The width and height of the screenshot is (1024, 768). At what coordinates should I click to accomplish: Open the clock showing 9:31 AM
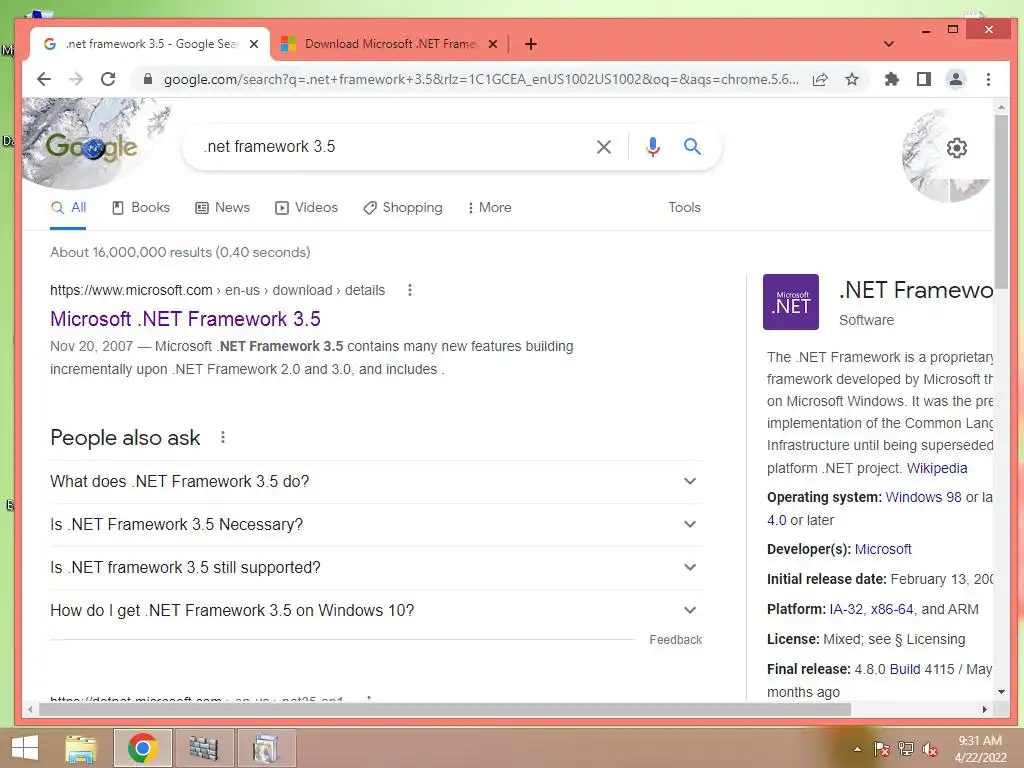tap(980, 749)
